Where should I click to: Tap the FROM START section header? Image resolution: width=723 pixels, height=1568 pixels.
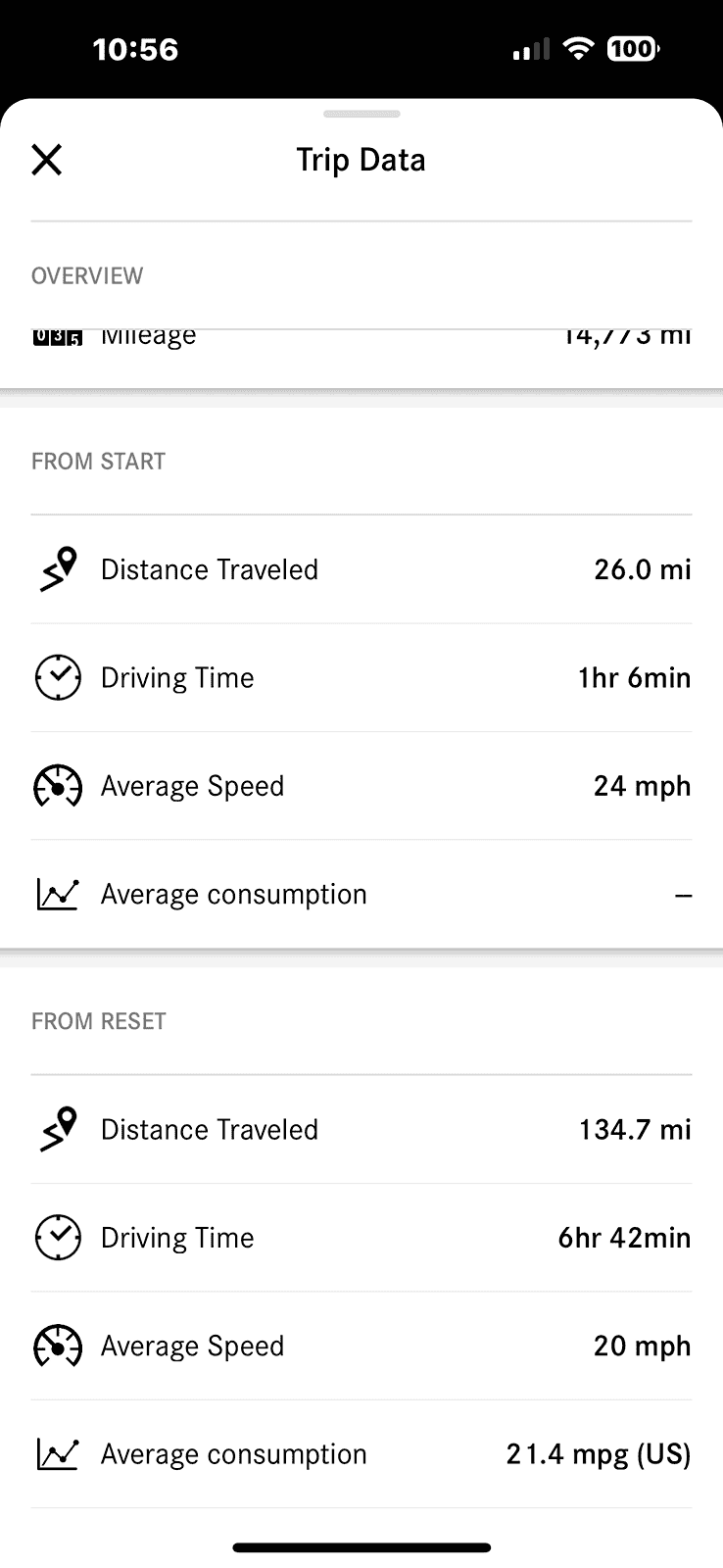pos(99,462)
